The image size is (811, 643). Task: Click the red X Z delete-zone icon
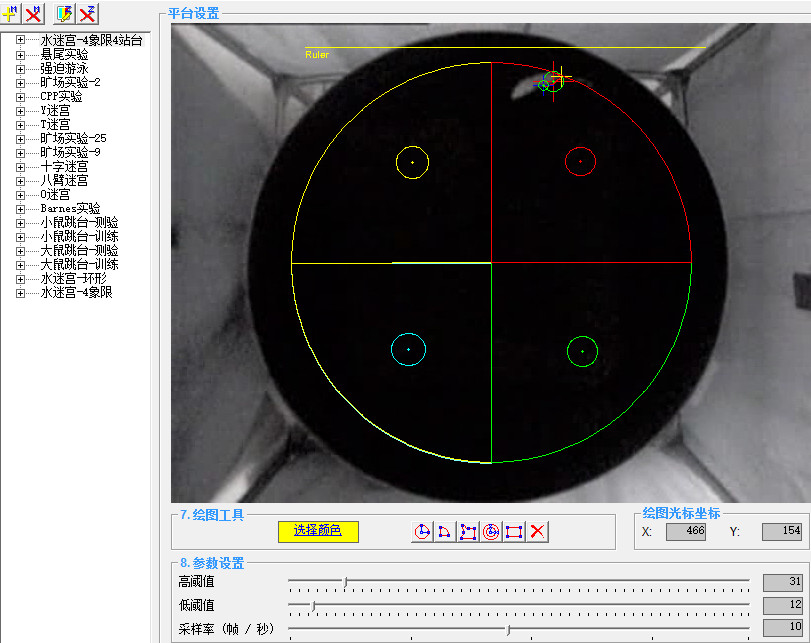(x=88, y=13)
